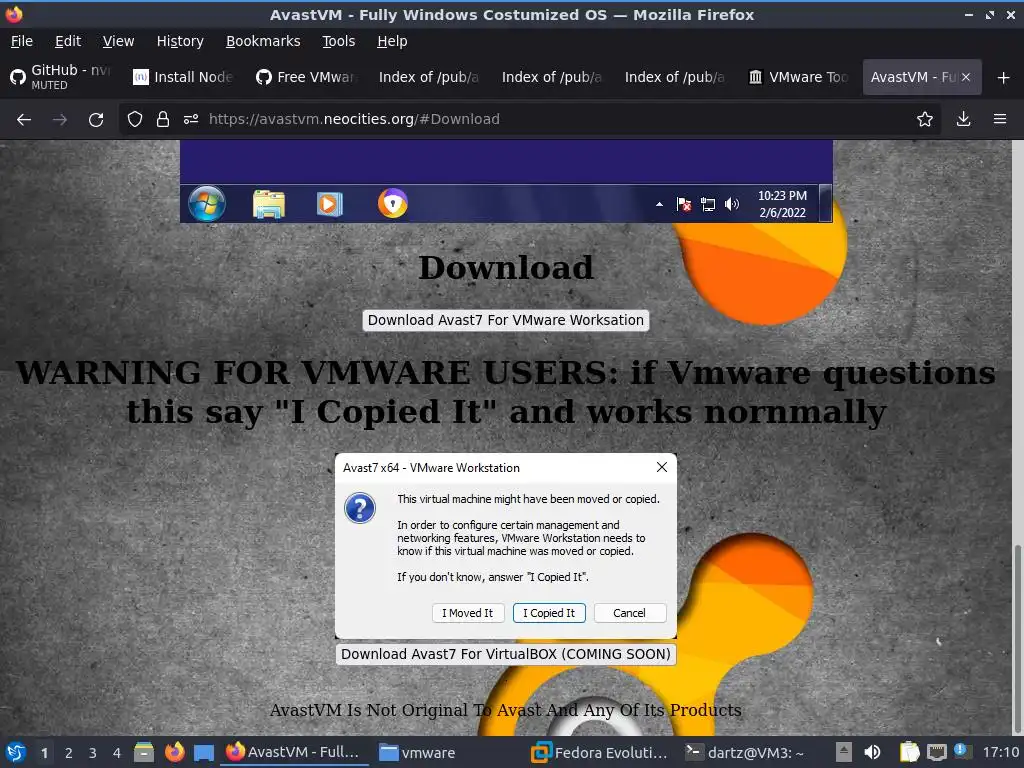The image size is (1024, 768).
Task: Click the File Explorer icon in Windows screenshot
Action: 268,204
